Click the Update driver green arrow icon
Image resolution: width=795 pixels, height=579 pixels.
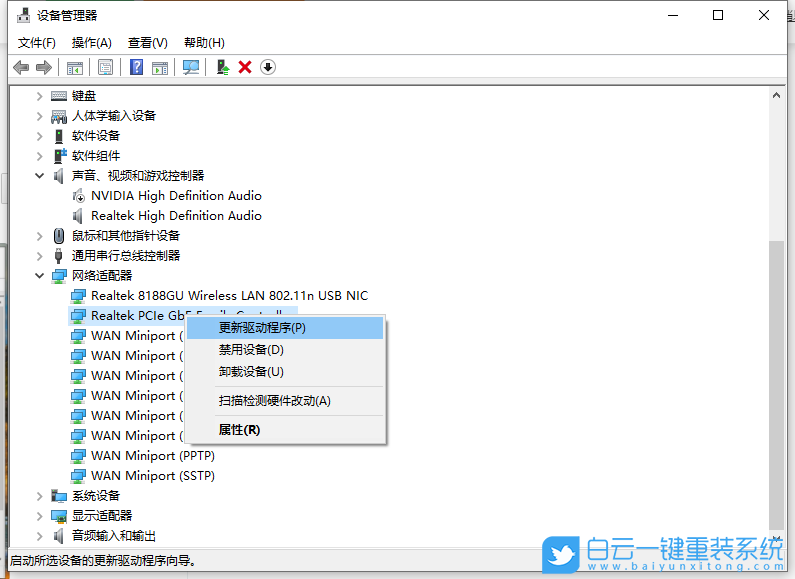point(223,67)
